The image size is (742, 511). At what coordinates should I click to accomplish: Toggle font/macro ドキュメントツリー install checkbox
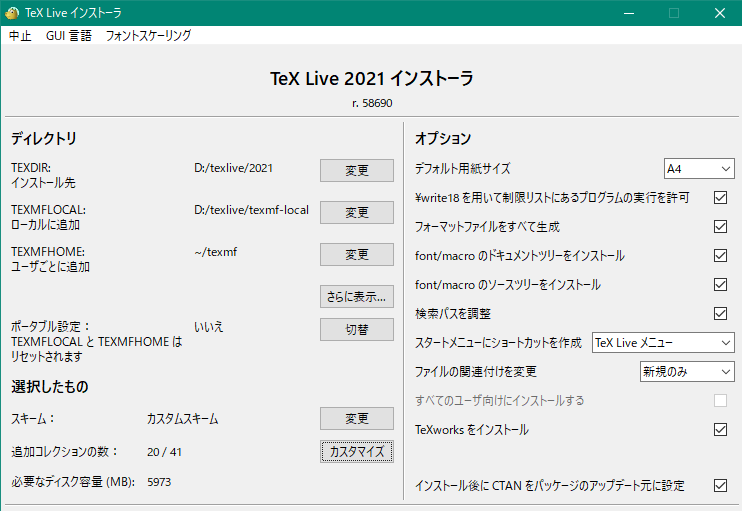click(720, 256)
